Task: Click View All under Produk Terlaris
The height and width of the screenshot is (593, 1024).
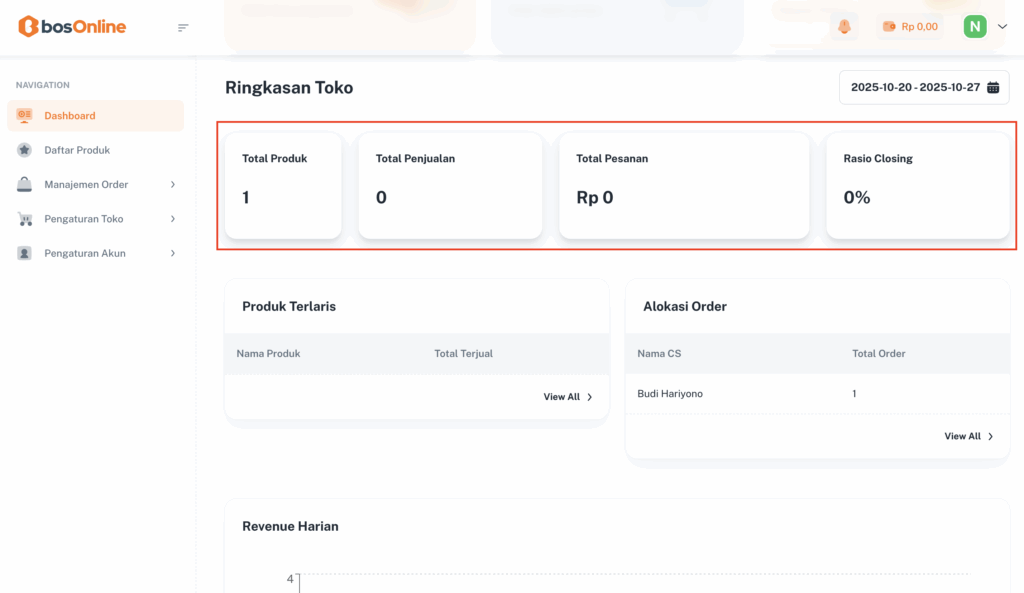Action: point(568,397)
